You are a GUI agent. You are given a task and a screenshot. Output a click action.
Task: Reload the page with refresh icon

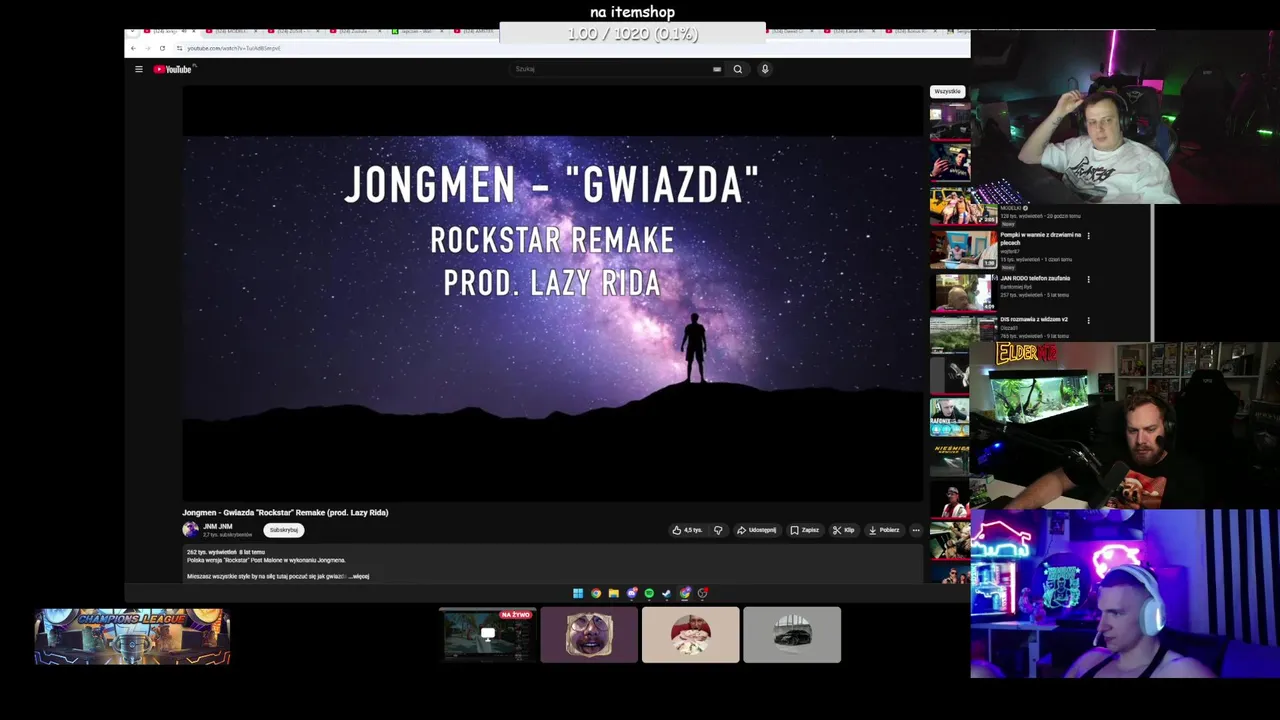[162, 48]
